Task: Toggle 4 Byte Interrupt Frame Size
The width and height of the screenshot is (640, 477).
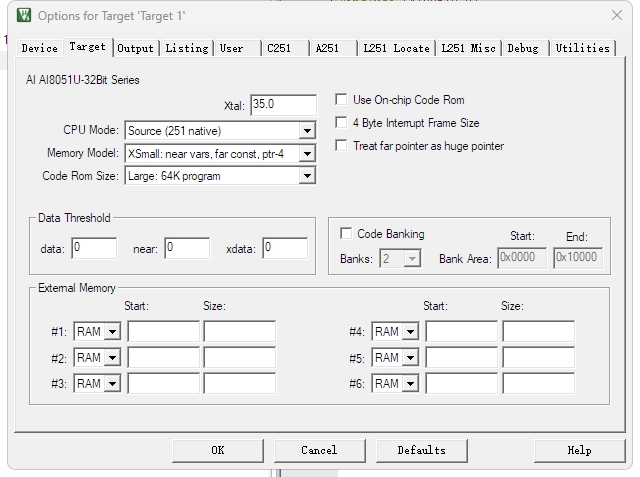Action: 341,122
